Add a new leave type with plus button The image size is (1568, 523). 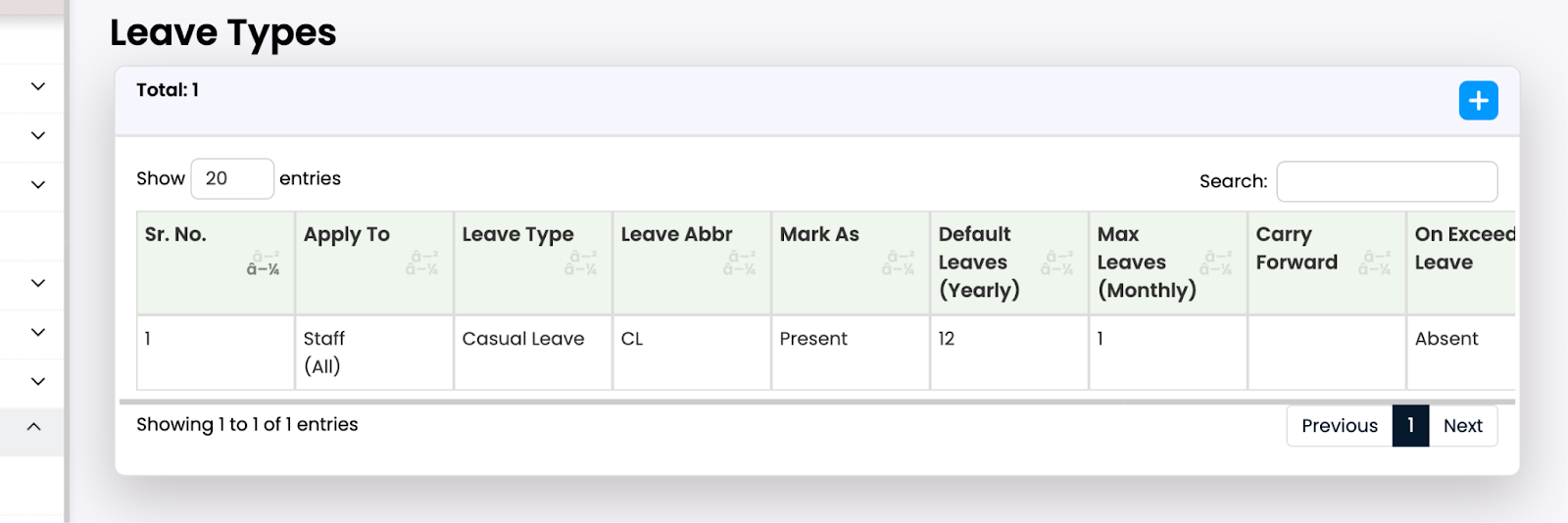tap(1478, 101)
